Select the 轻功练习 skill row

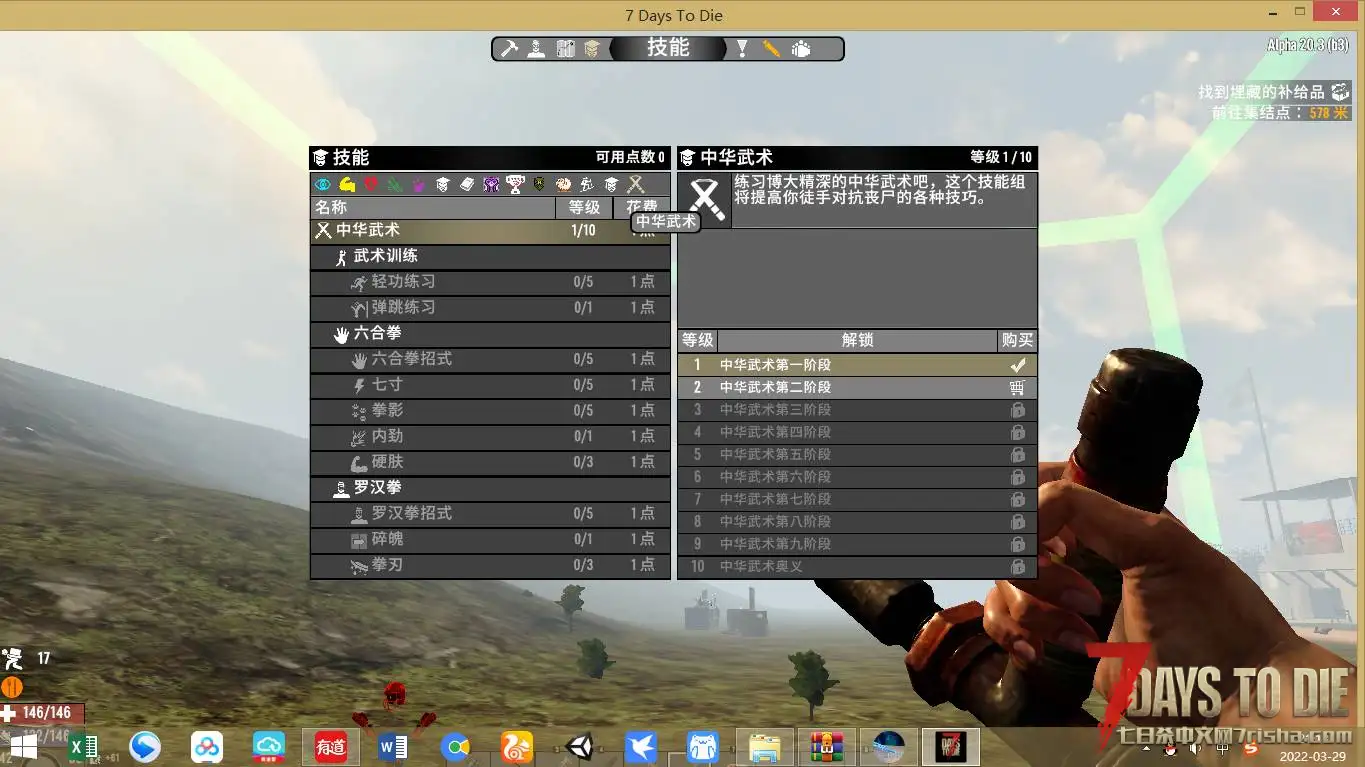[x=490, y=282]
